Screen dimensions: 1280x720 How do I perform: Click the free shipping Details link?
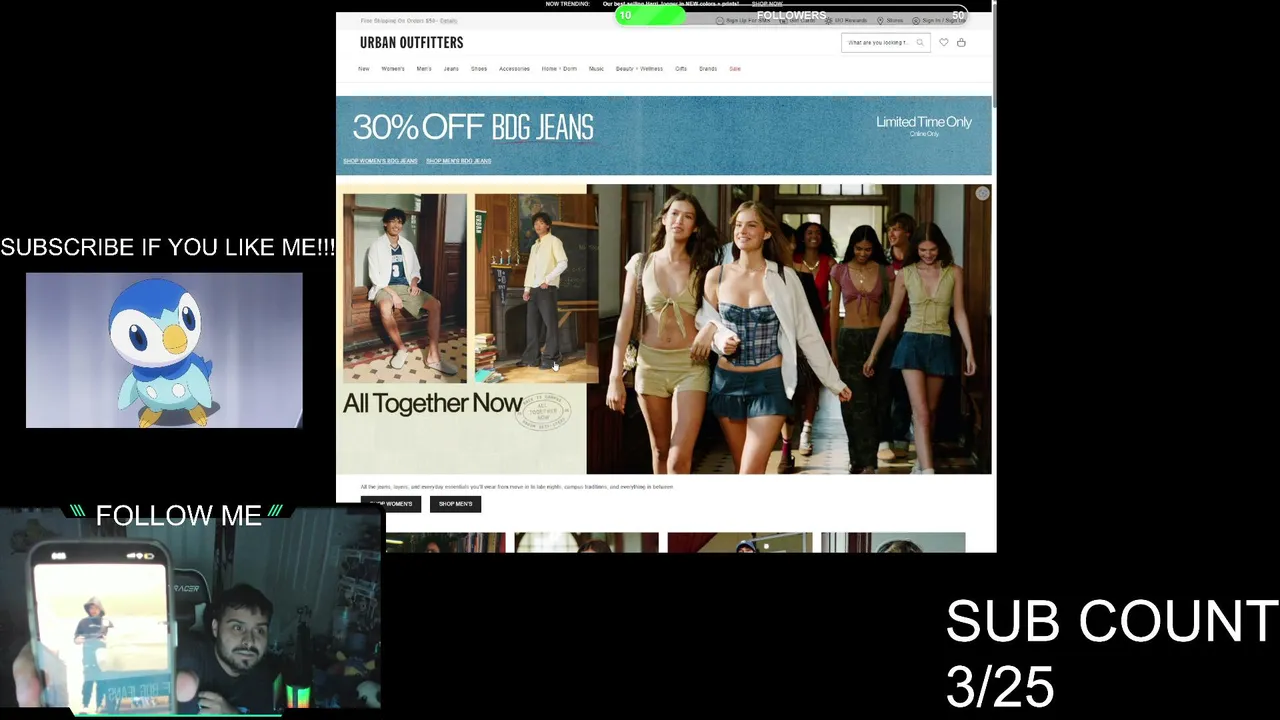(448, 21)
